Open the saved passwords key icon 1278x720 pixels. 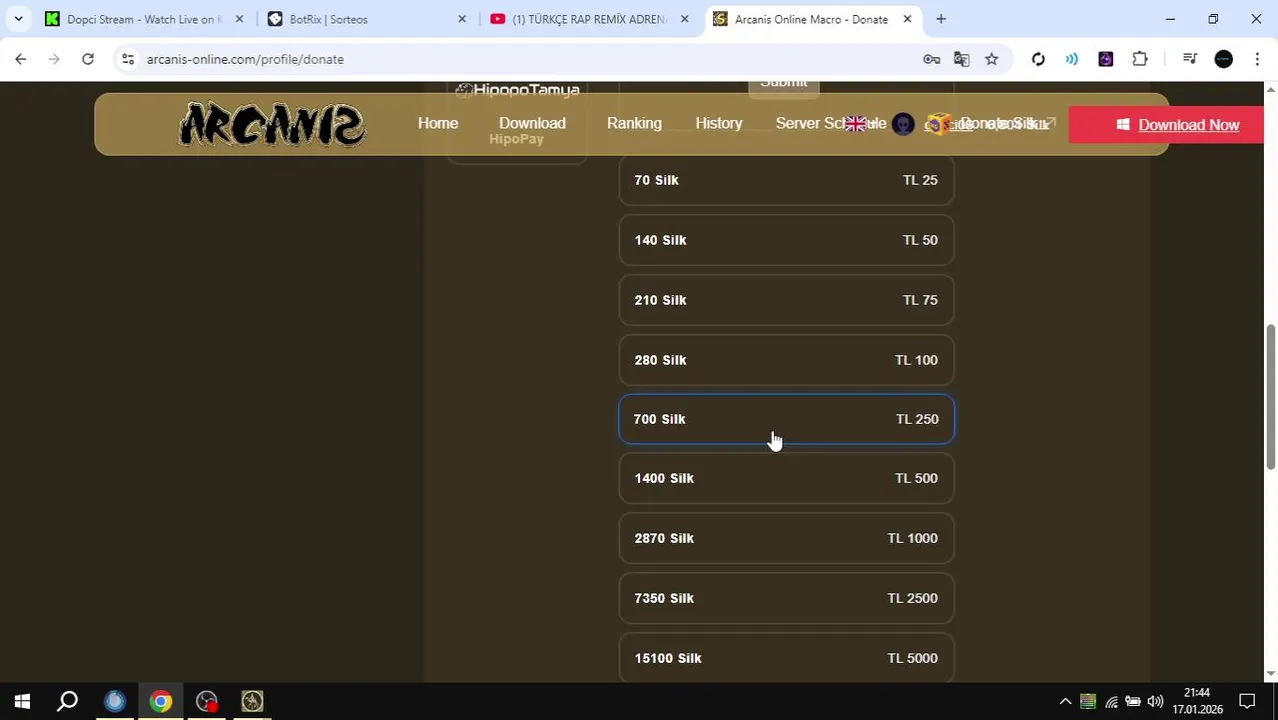coord(931,59)
